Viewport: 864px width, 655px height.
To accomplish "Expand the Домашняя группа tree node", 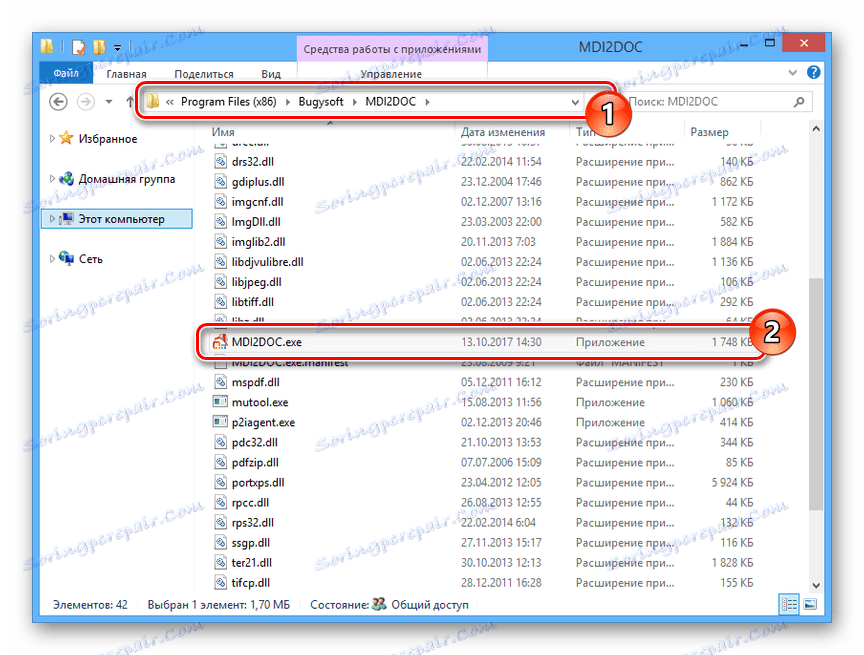I will tap(52, 178).
